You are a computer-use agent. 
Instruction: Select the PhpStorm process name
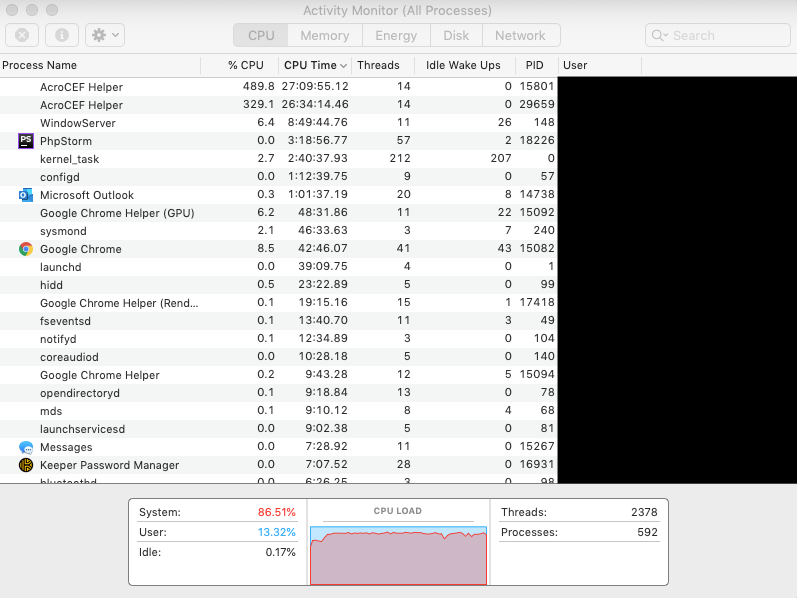66,141
